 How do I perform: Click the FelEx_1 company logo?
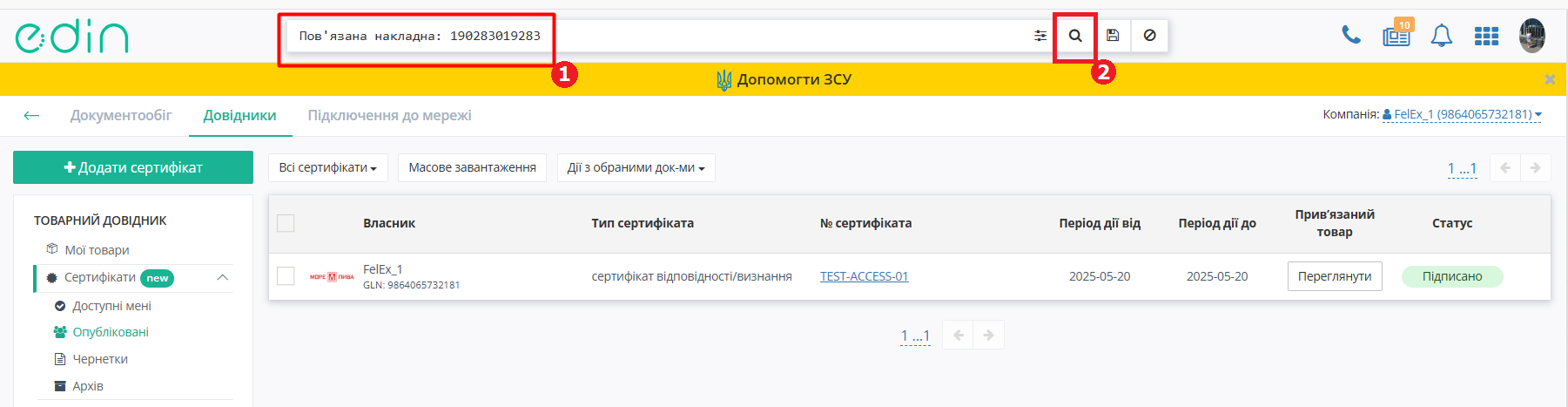point(332,277)
